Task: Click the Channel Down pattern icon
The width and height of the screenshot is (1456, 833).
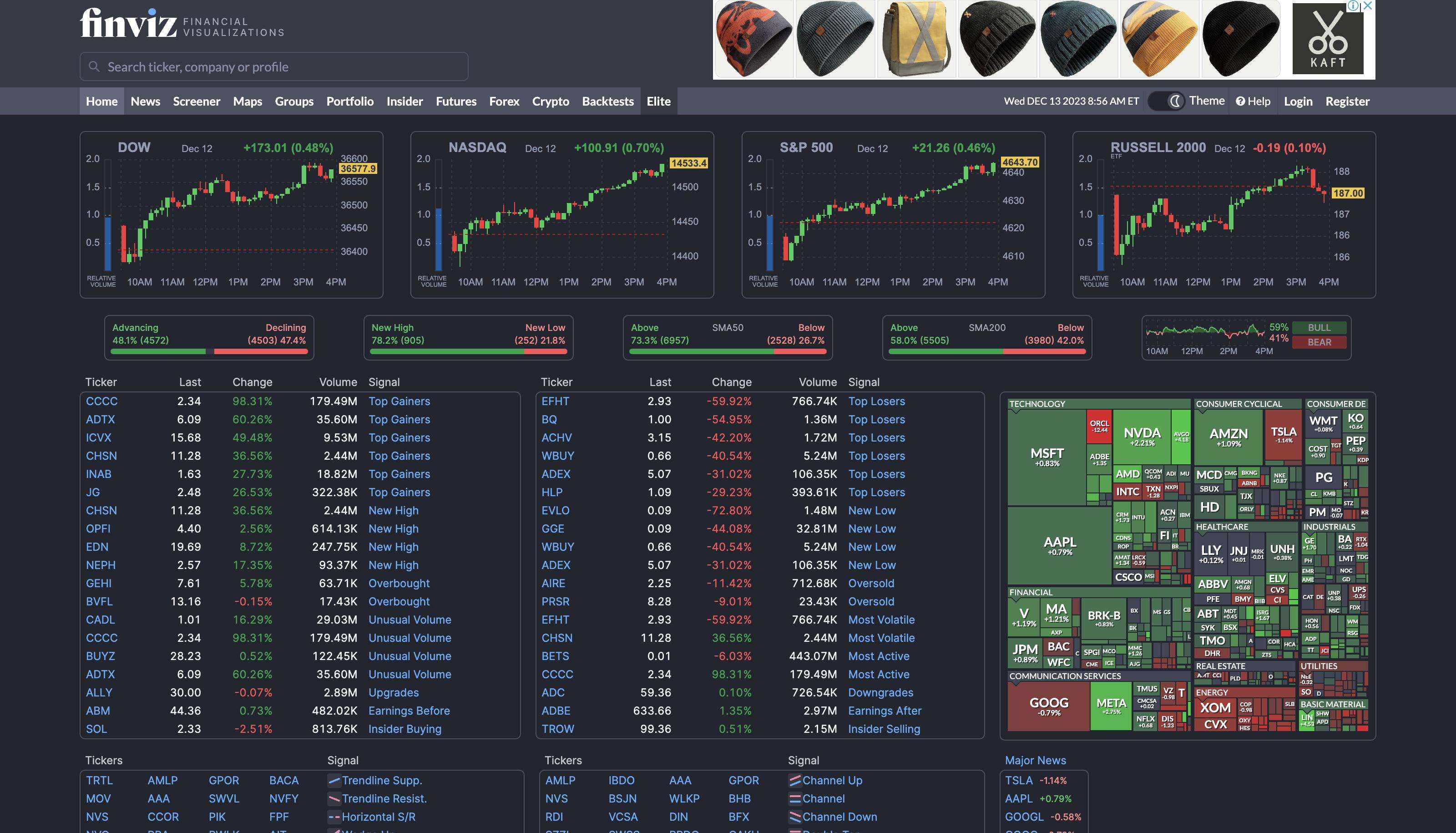Action: click(795, 817)
